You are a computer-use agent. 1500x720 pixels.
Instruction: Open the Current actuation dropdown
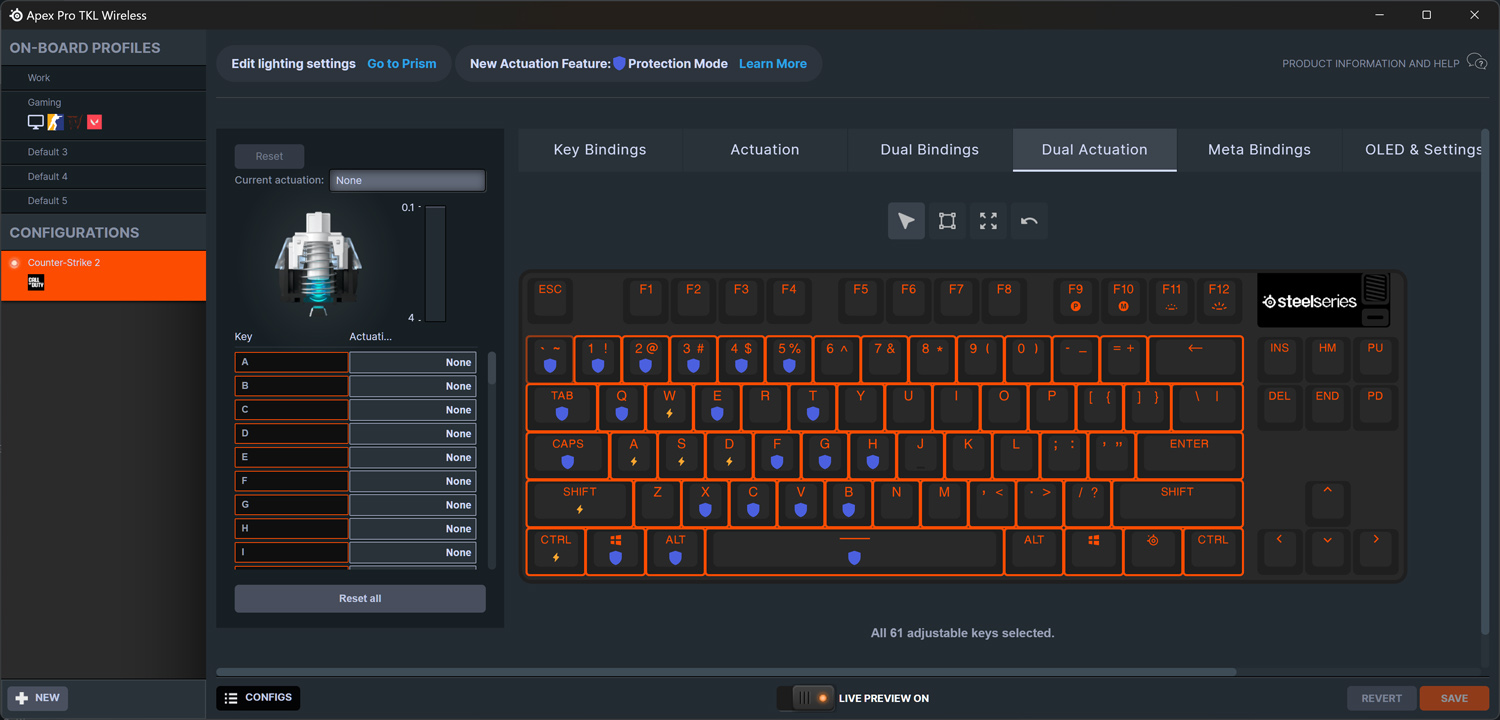[x=408, y=180]
